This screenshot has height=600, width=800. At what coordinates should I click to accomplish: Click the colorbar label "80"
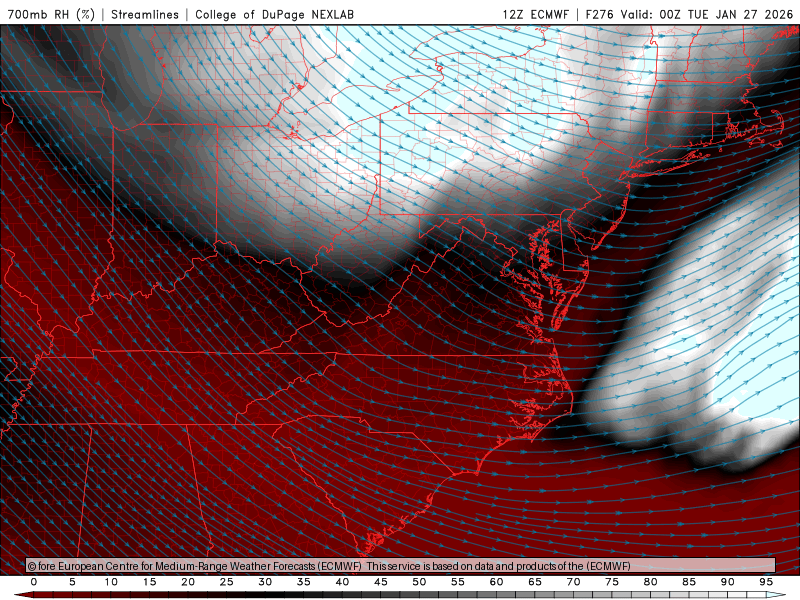coord(651,582)
